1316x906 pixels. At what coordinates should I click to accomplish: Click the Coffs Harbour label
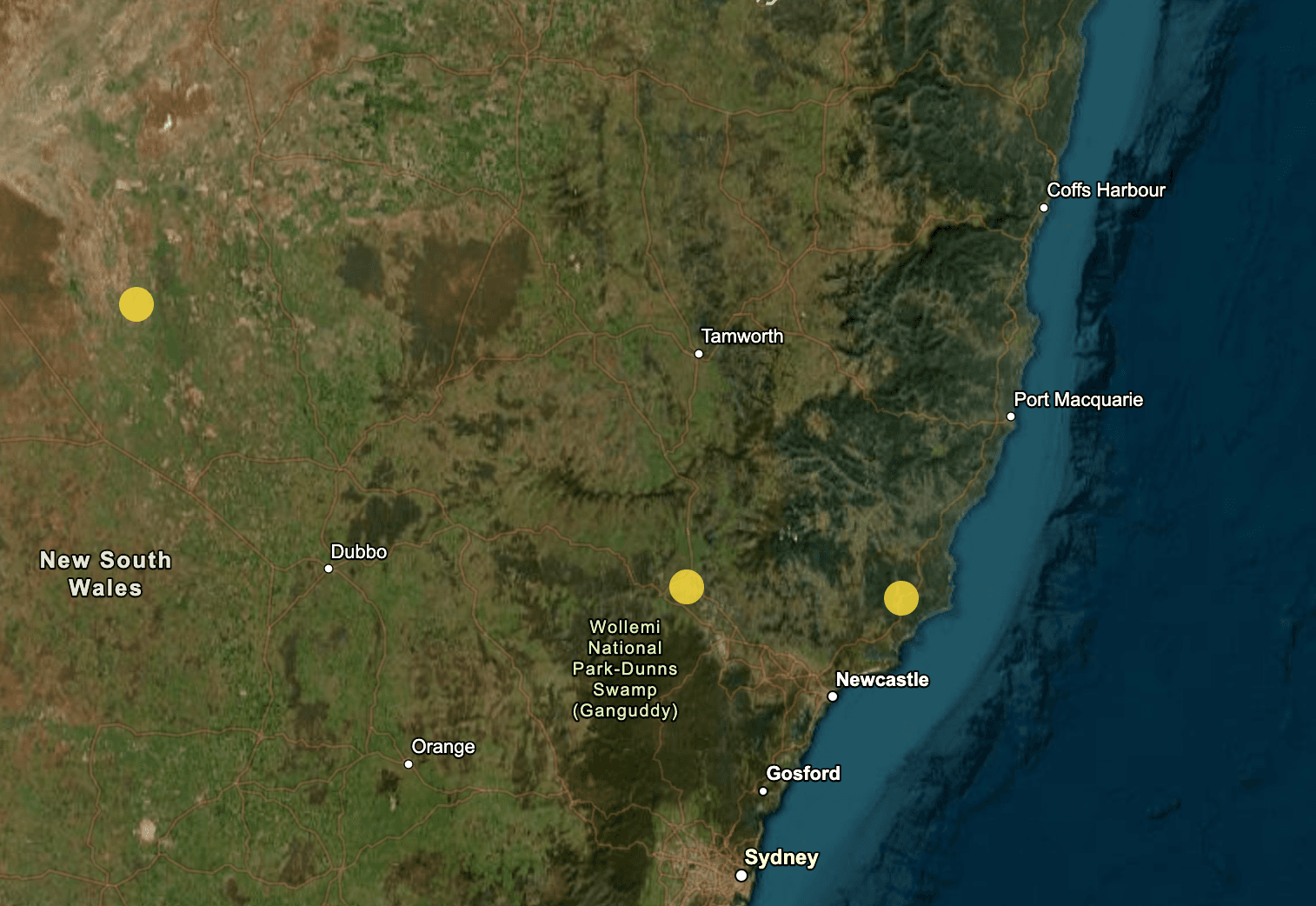(1106, 190)
